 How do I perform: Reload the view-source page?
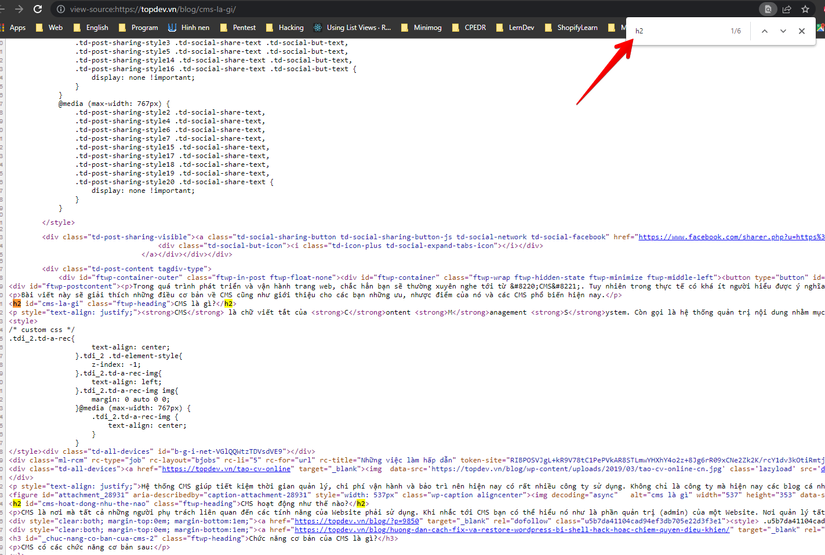(x=37, y=9)
